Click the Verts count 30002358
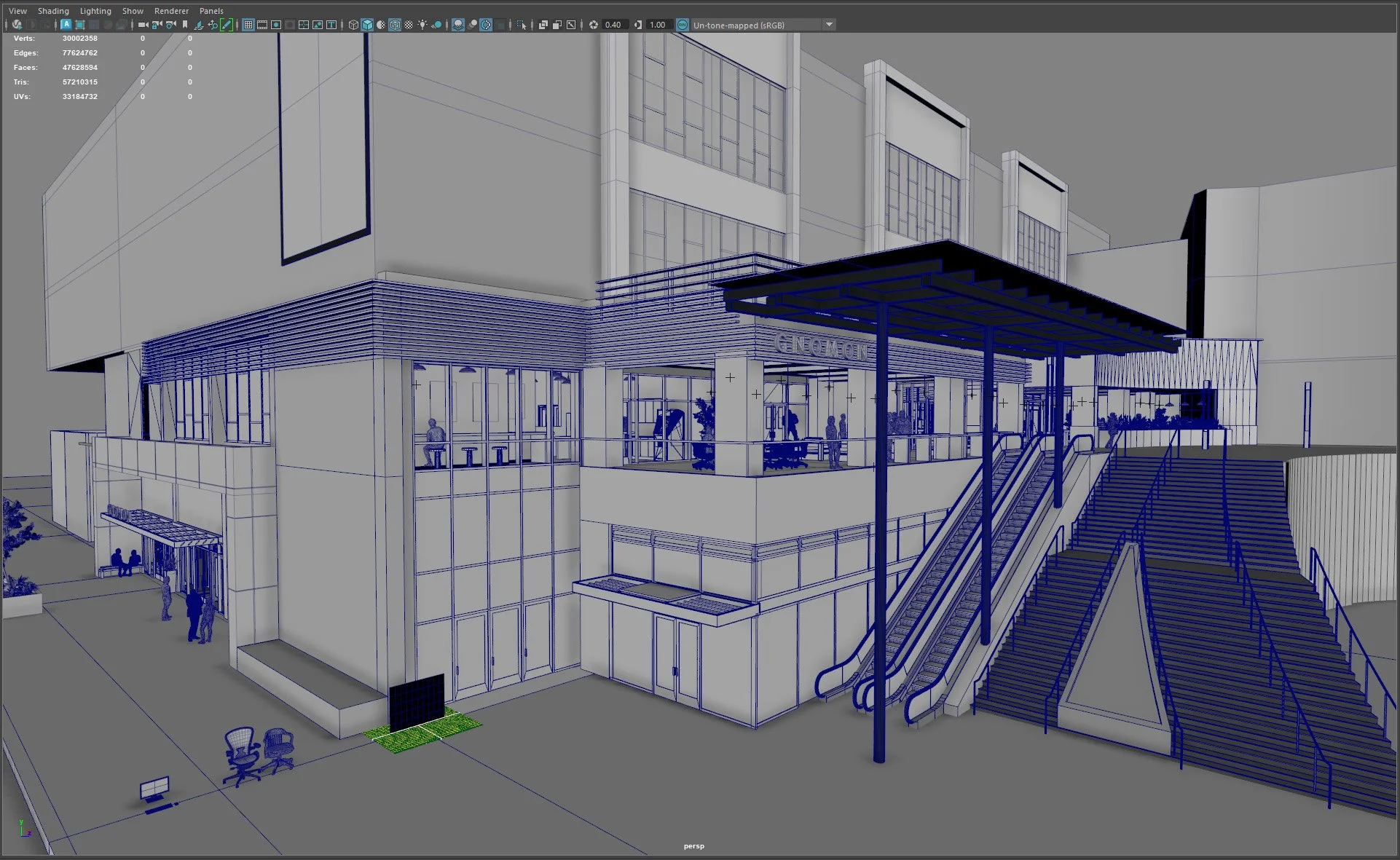The image size is (1400, 860). pos(79,39)
